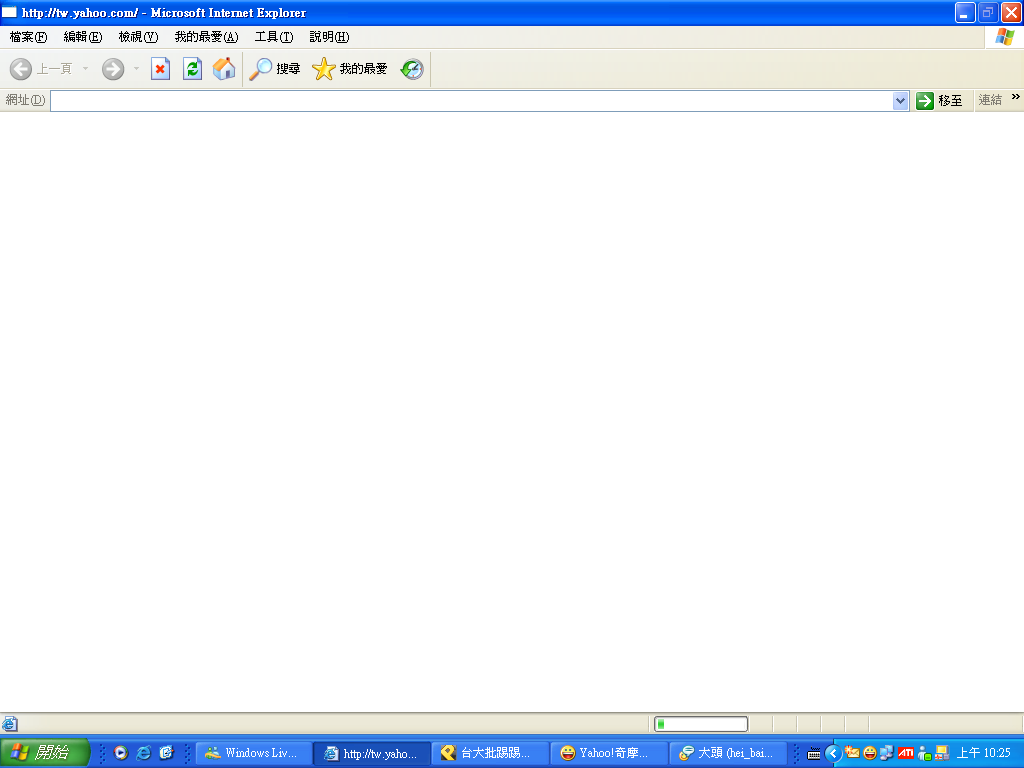Click the Forward arrow button
Screen dimensions: 1024x768
click(x=113, y=69)
